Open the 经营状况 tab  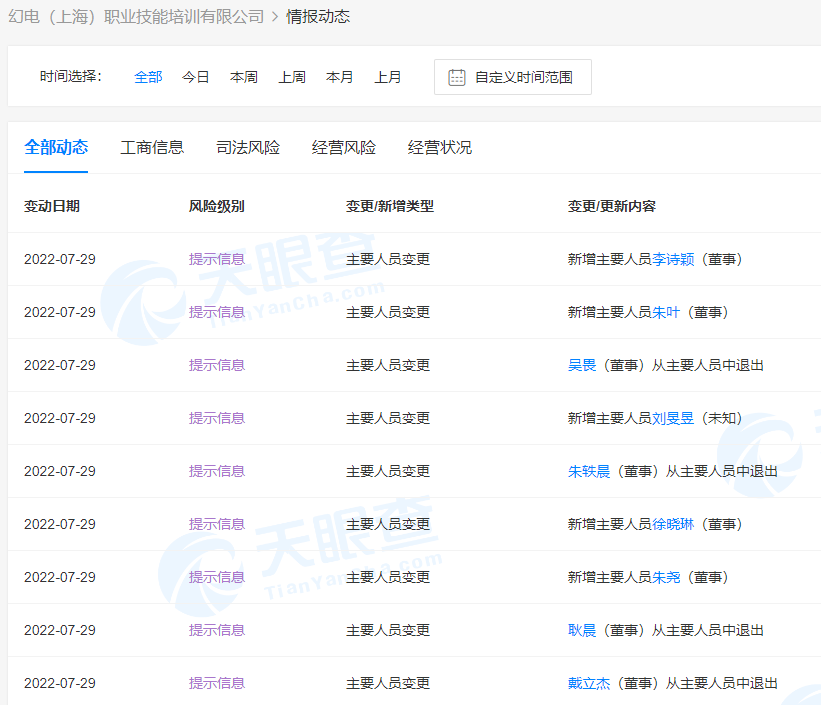(x=440, y=147)
